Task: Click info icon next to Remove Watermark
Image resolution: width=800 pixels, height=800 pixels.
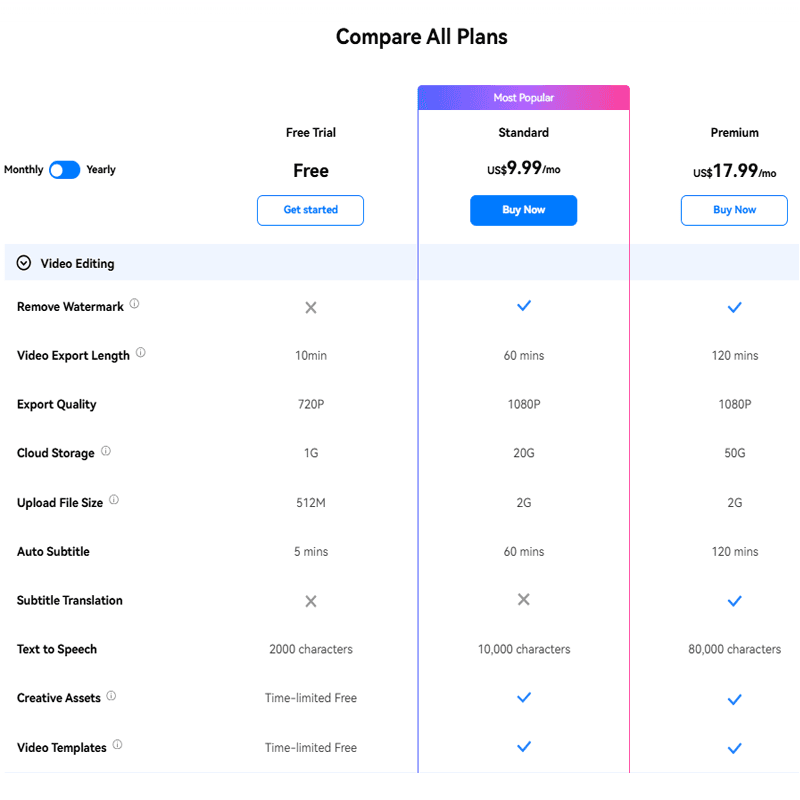Action: (x=135, y=304)
